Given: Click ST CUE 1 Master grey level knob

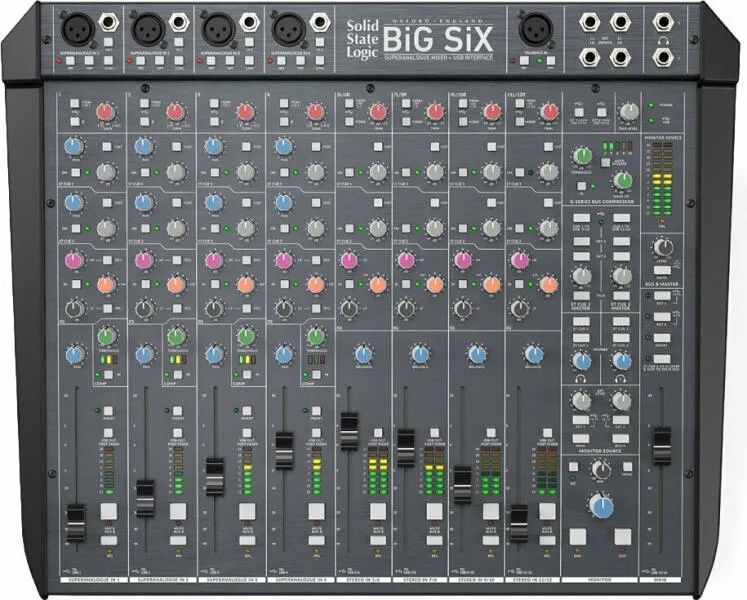Looking at the screenshot, I should click(x=582, y=276).
